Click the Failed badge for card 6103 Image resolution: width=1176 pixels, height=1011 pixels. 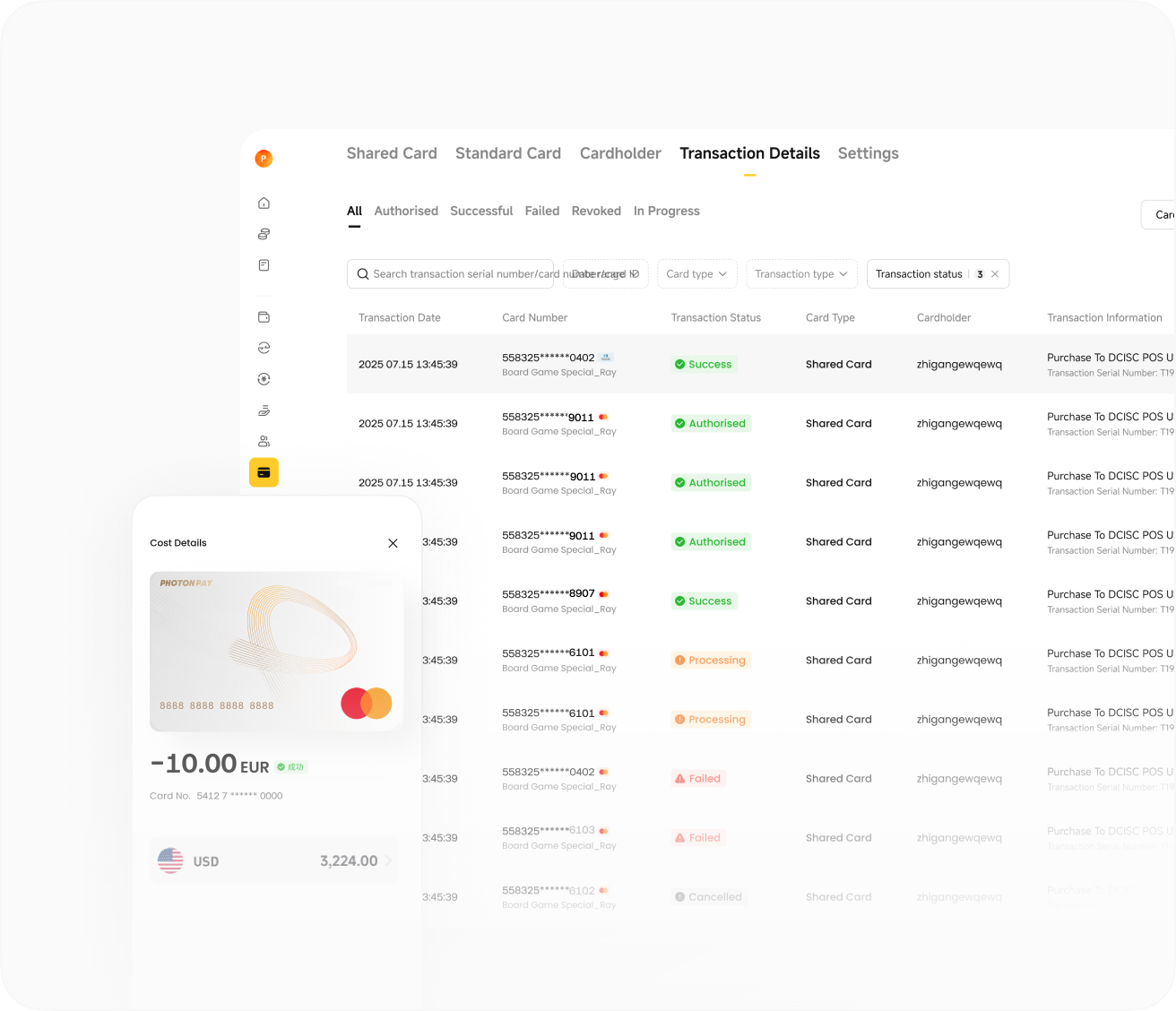click(x=698, y=838)
